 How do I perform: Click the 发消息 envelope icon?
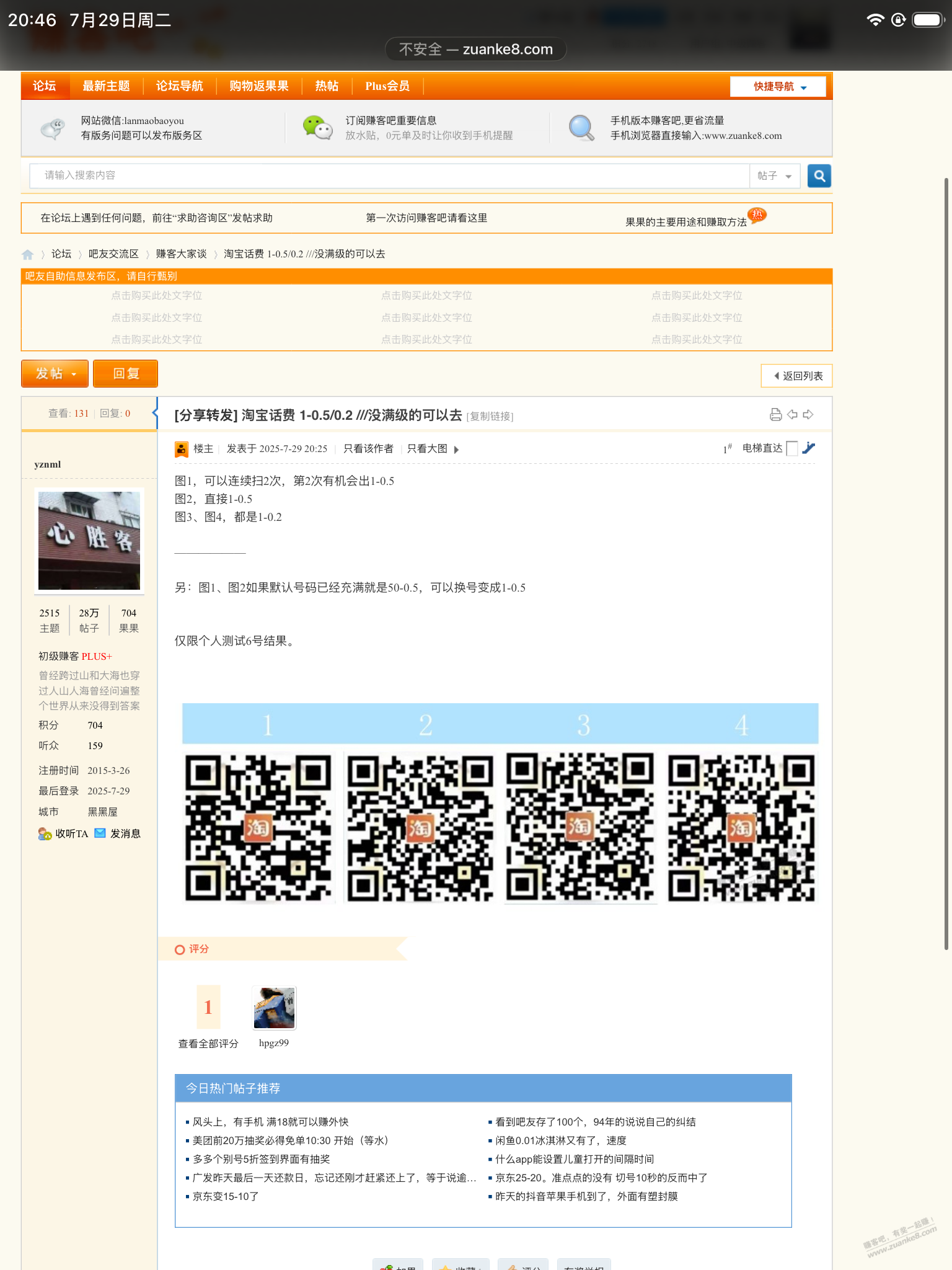100,833
